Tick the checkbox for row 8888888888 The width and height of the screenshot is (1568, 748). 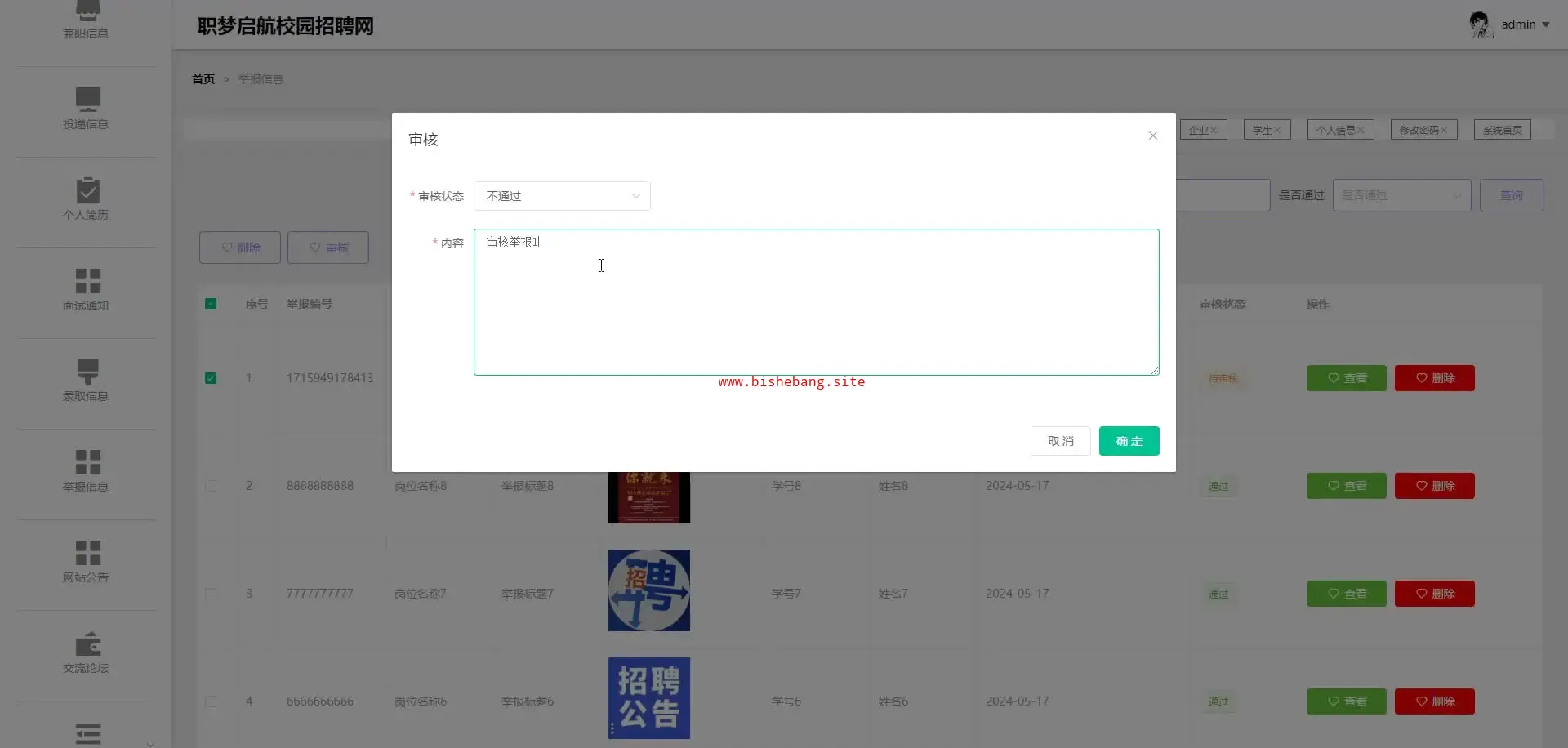pyautogui.click(x=211, y=486)
